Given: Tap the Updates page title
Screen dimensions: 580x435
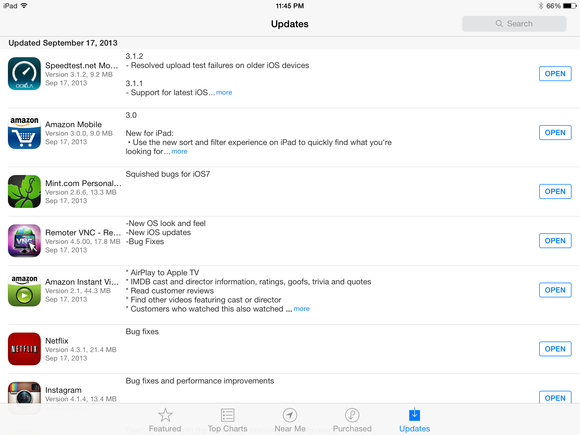Looking at the screenshot, I should click(290, 24).
